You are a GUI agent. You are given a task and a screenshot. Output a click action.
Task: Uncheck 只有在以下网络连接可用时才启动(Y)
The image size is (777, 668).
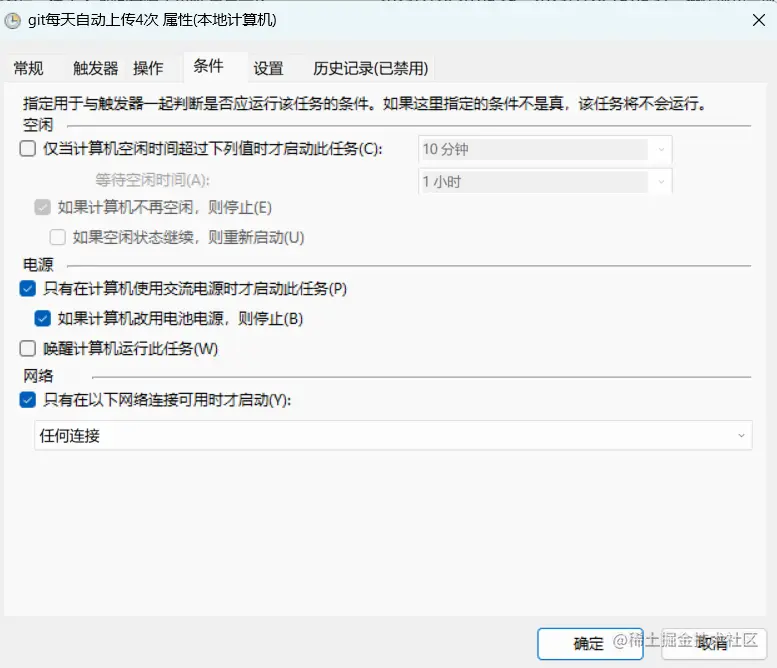click(28, 399)
